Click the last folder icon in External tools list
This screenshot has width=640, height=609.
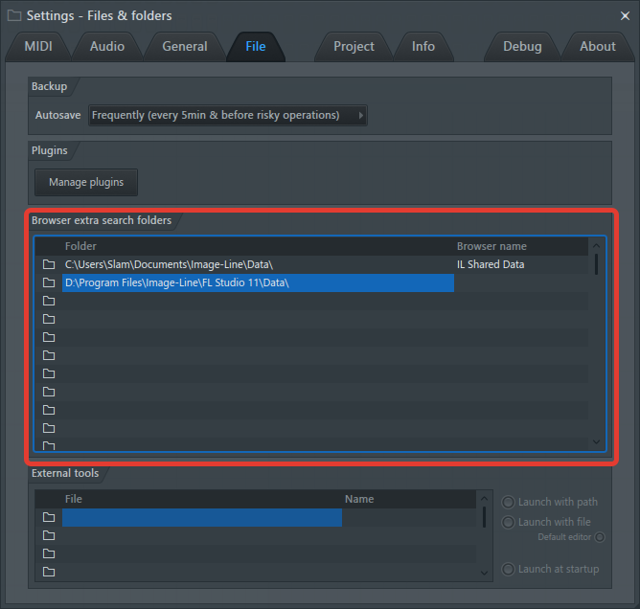(49, 571)
